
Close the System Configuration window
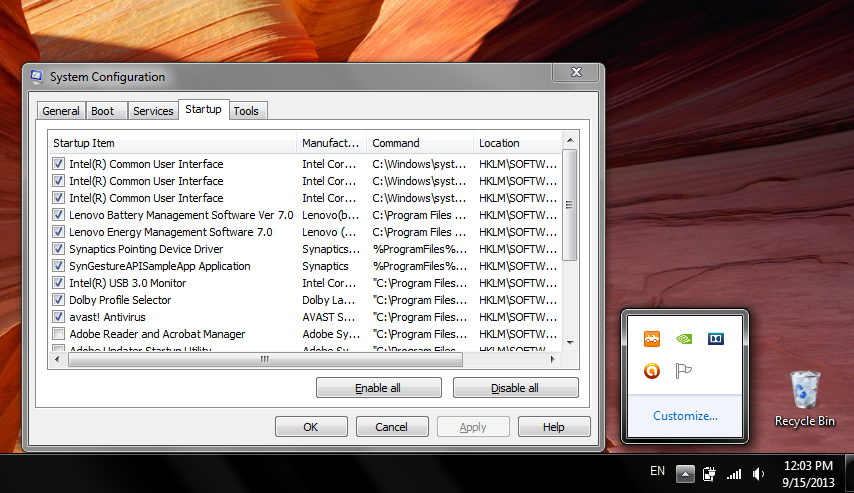click(577, 72)
